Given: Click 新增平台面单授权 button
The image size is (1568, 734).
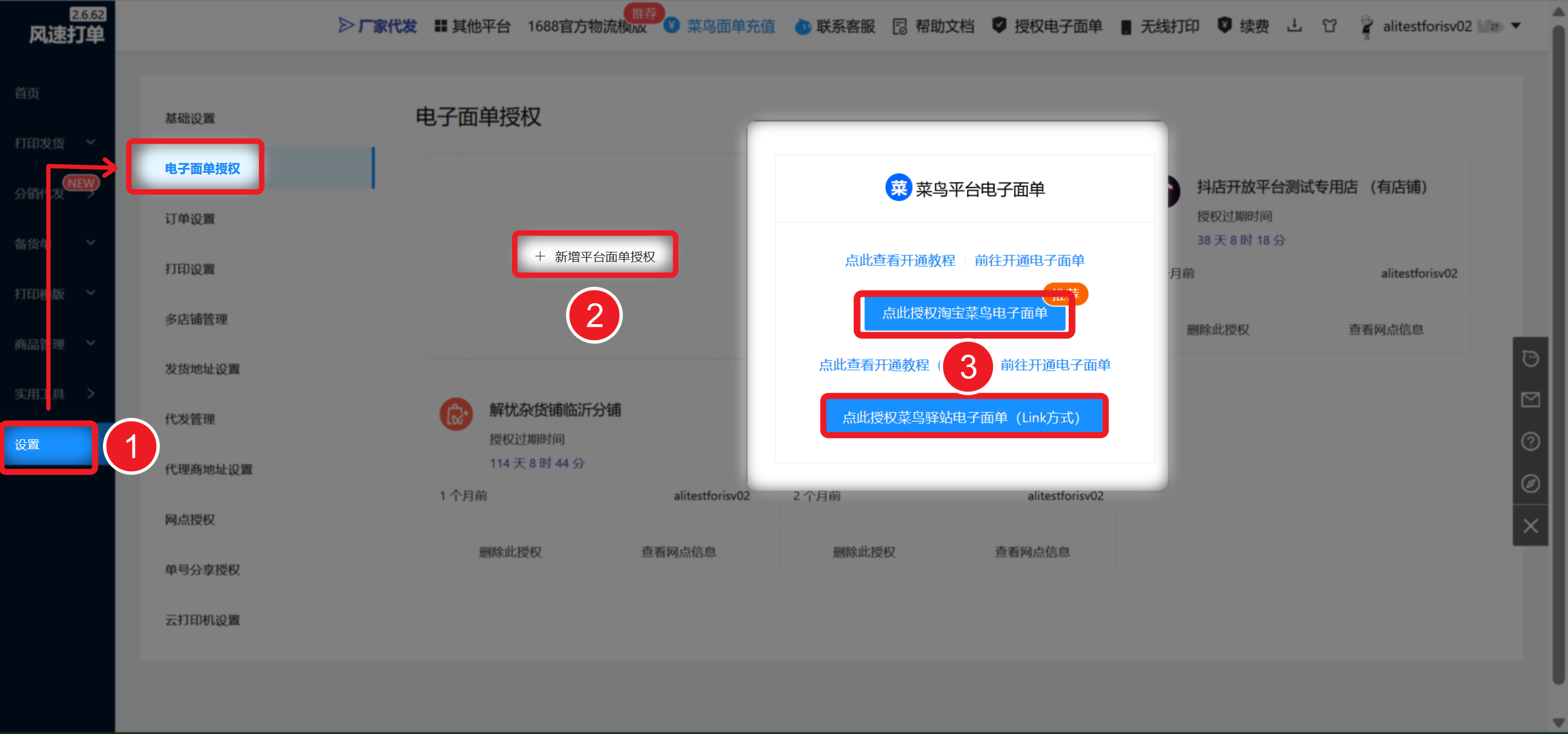Looking at the screenshot, I should (595, 256).
